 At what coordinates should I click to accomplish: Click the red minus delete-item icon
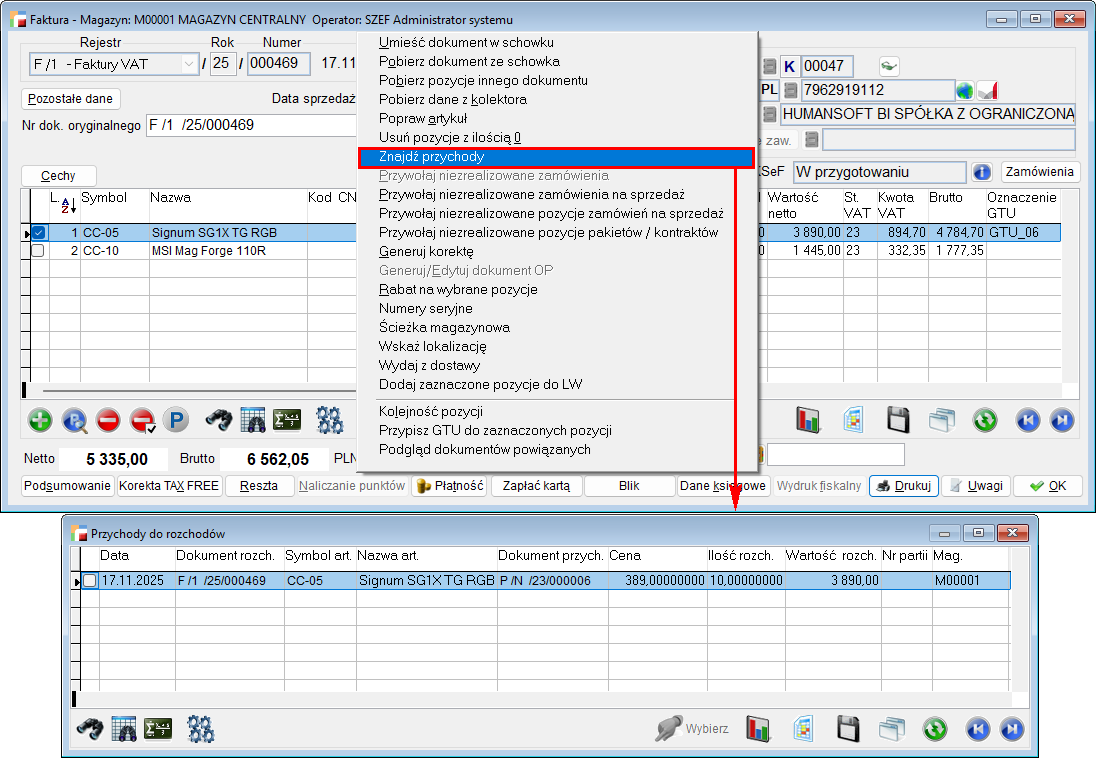108,420
